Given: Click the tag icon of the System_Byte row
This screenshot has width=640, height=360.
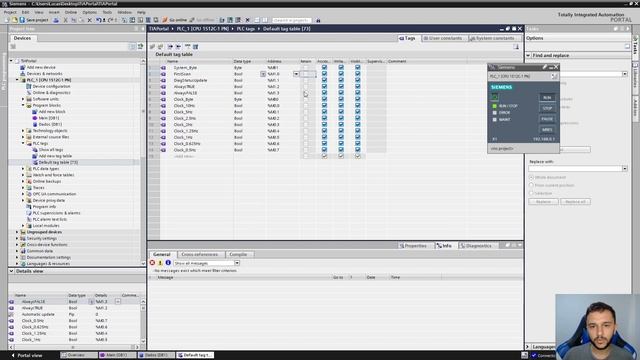Looking at the screenshot, I should (x=163, y=68).
